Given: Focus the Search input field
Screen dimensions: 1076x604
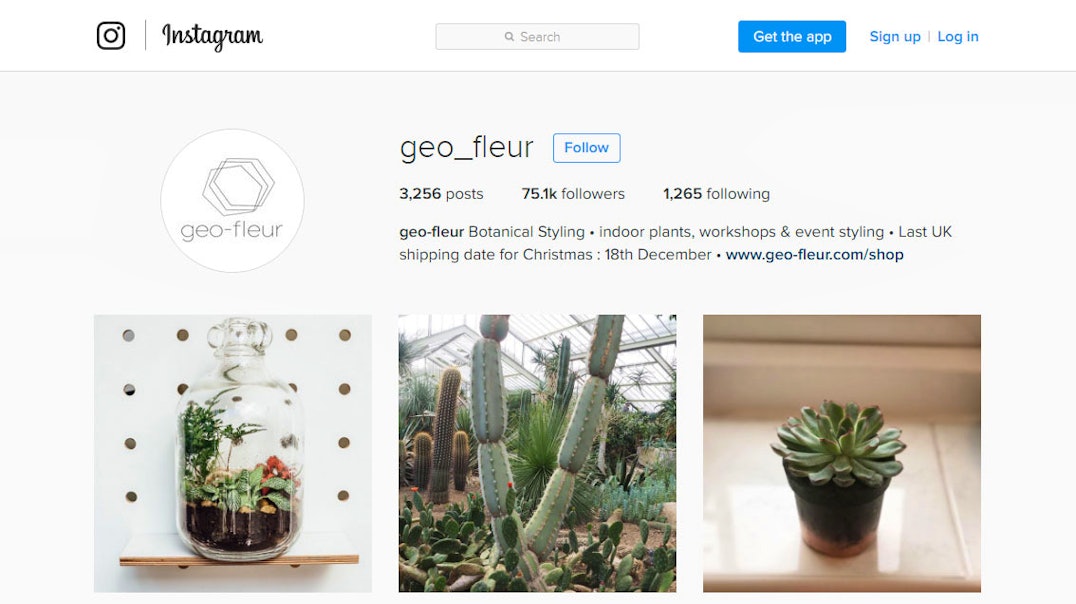Looking at the screenshot, I should (x=537, y=36).
